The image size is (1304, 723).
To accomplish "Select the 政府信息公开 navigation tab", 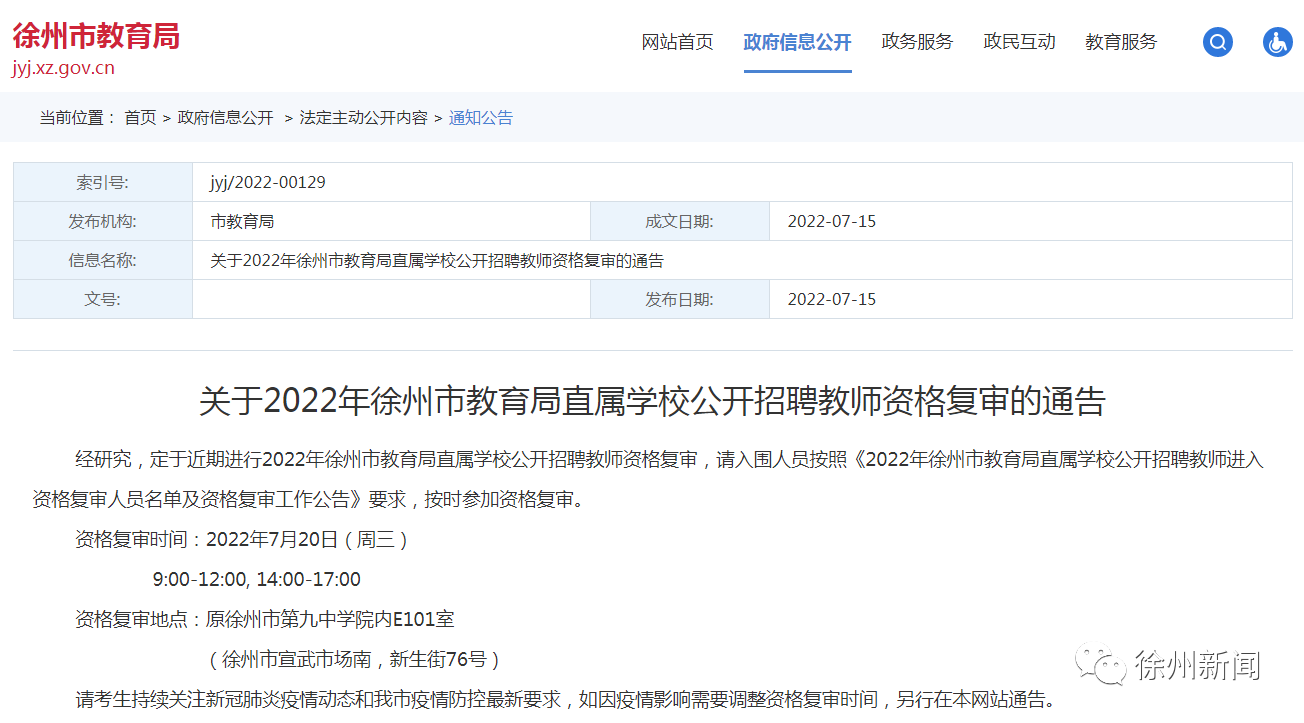I will point(797,42).
